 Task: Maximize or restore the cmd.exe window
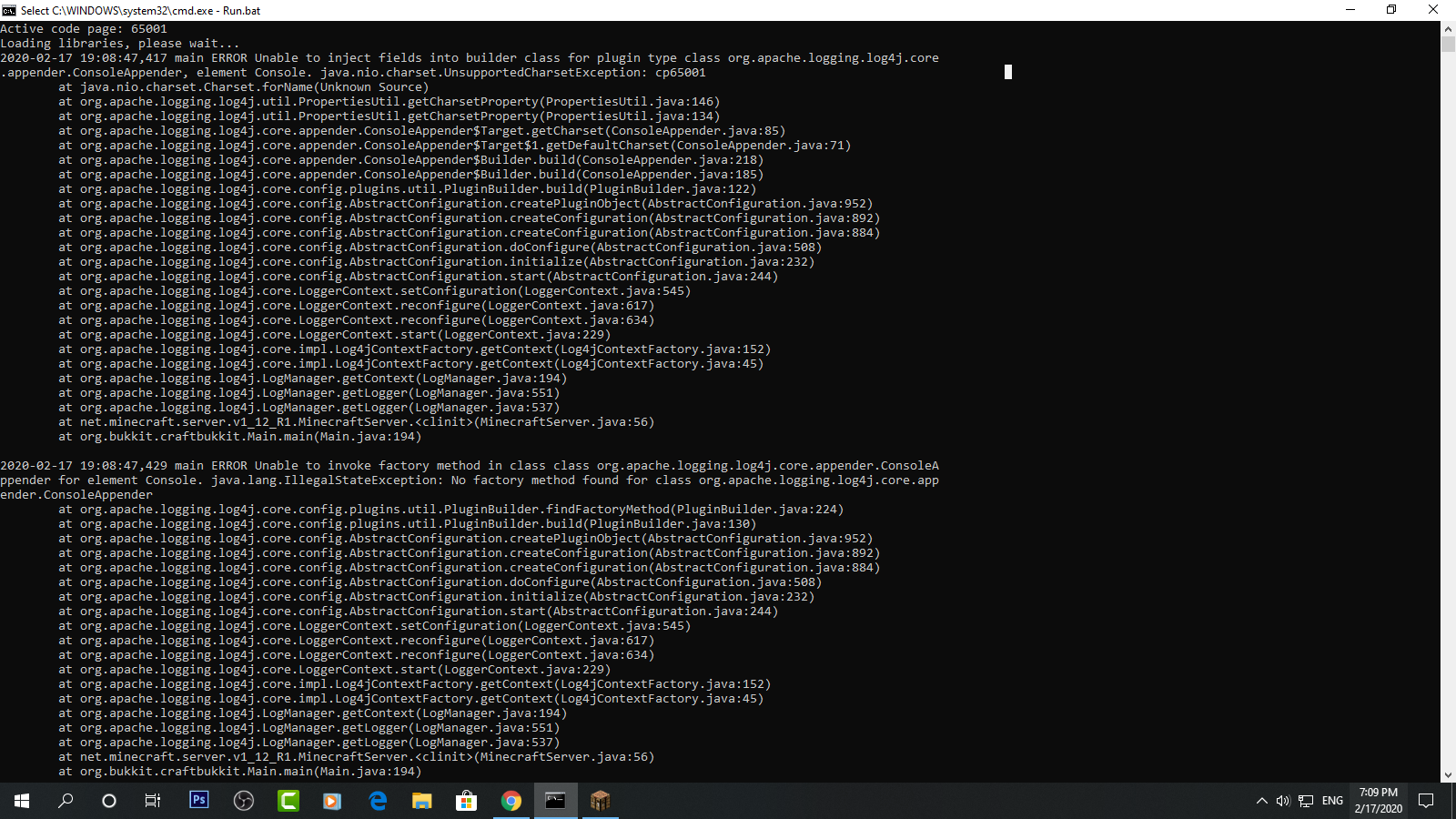[1391, 10]
